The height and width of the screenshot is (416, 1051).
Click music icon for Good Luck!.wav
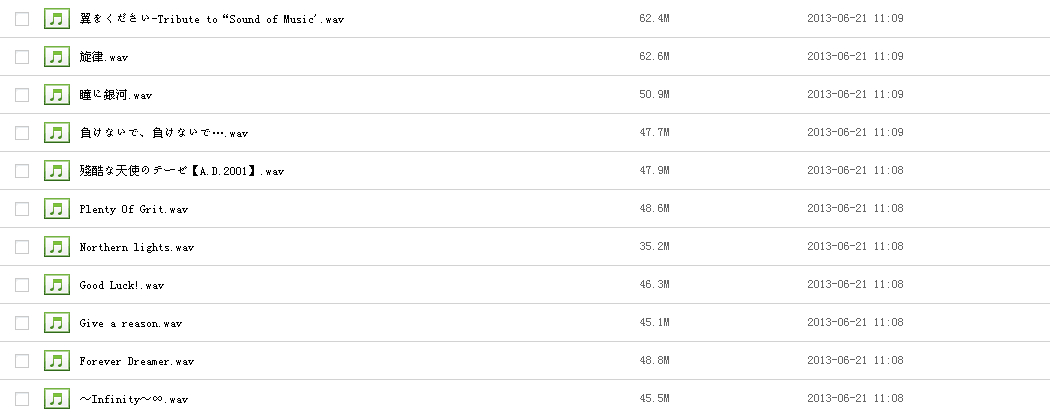tap(56, 285)
